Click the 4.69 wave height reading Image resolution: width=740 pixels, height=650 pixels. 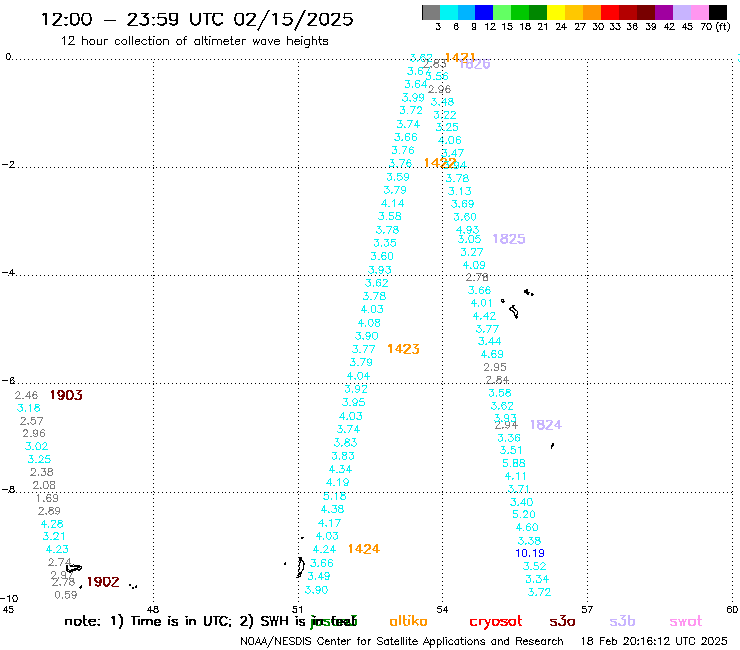point(492,354)
